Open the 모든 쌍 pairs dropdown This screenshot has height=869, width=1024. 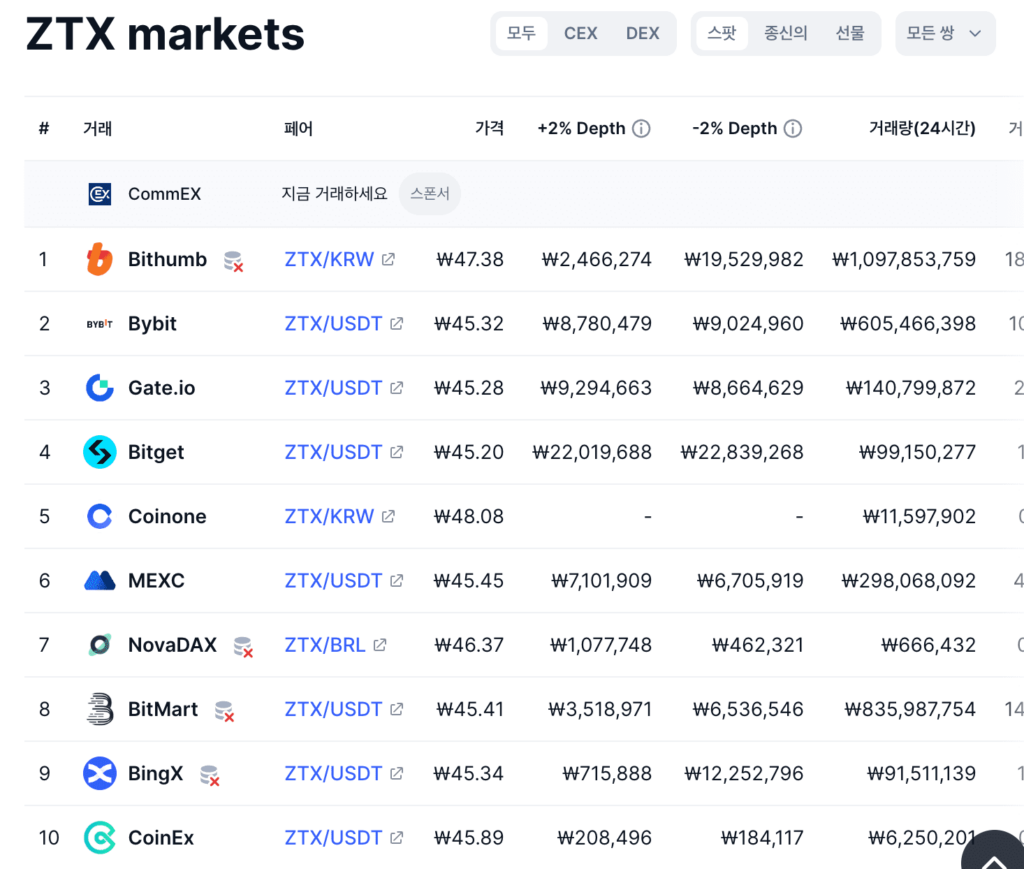[944, 33]
